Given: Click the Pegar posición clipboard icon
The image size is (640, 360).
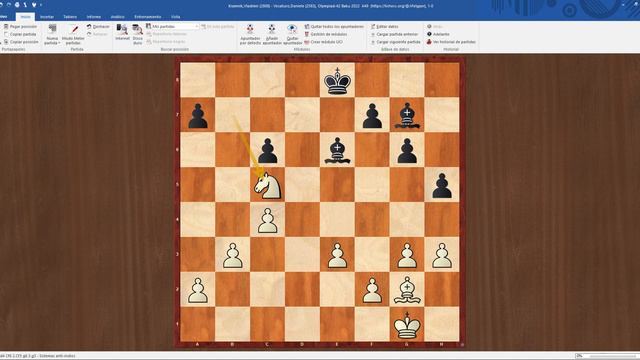Looking at the screenshot, I should pos(6,27).
